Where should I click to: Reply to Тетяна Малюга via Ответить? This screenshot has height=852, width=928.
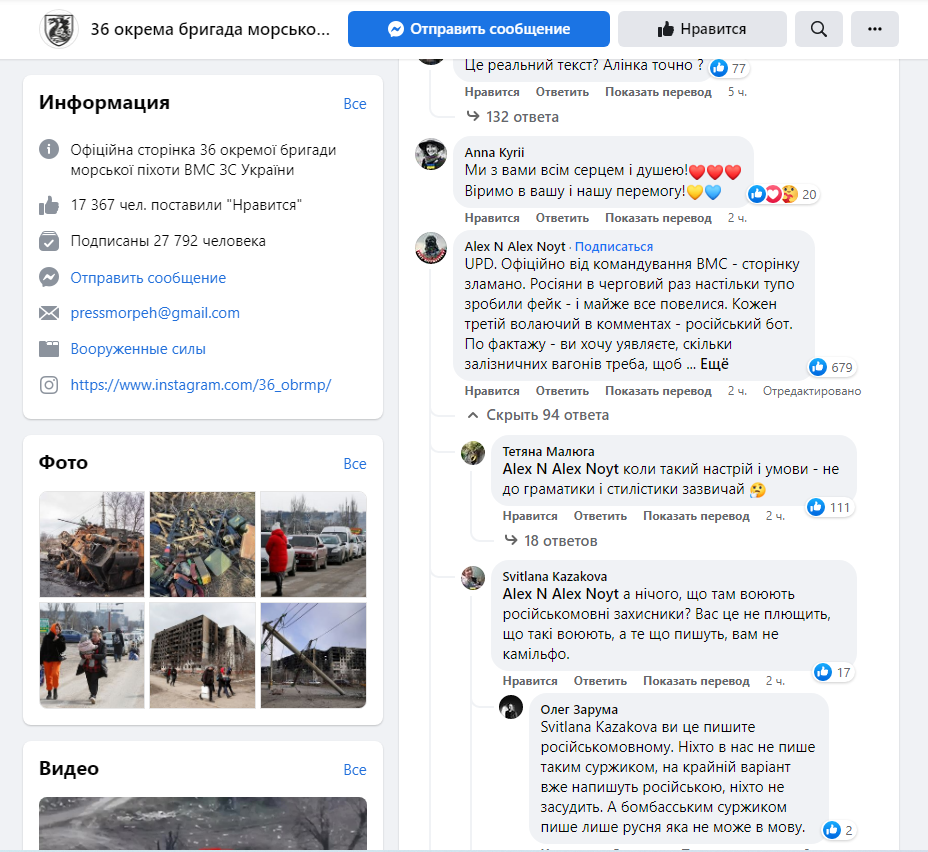(x=600, y=516)
